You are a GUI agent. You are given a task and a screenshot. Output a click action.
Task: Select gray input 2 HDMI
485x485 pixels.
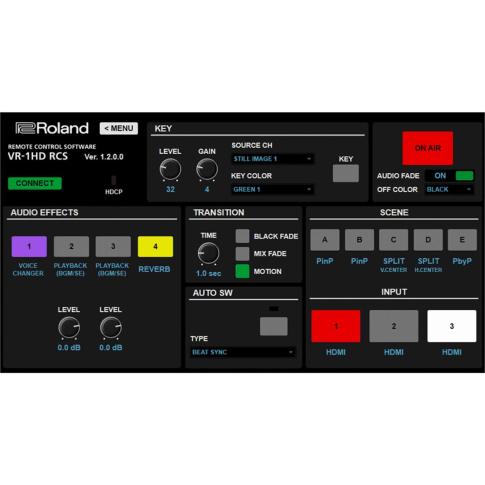pyautogui.click(x=394, y=326)
